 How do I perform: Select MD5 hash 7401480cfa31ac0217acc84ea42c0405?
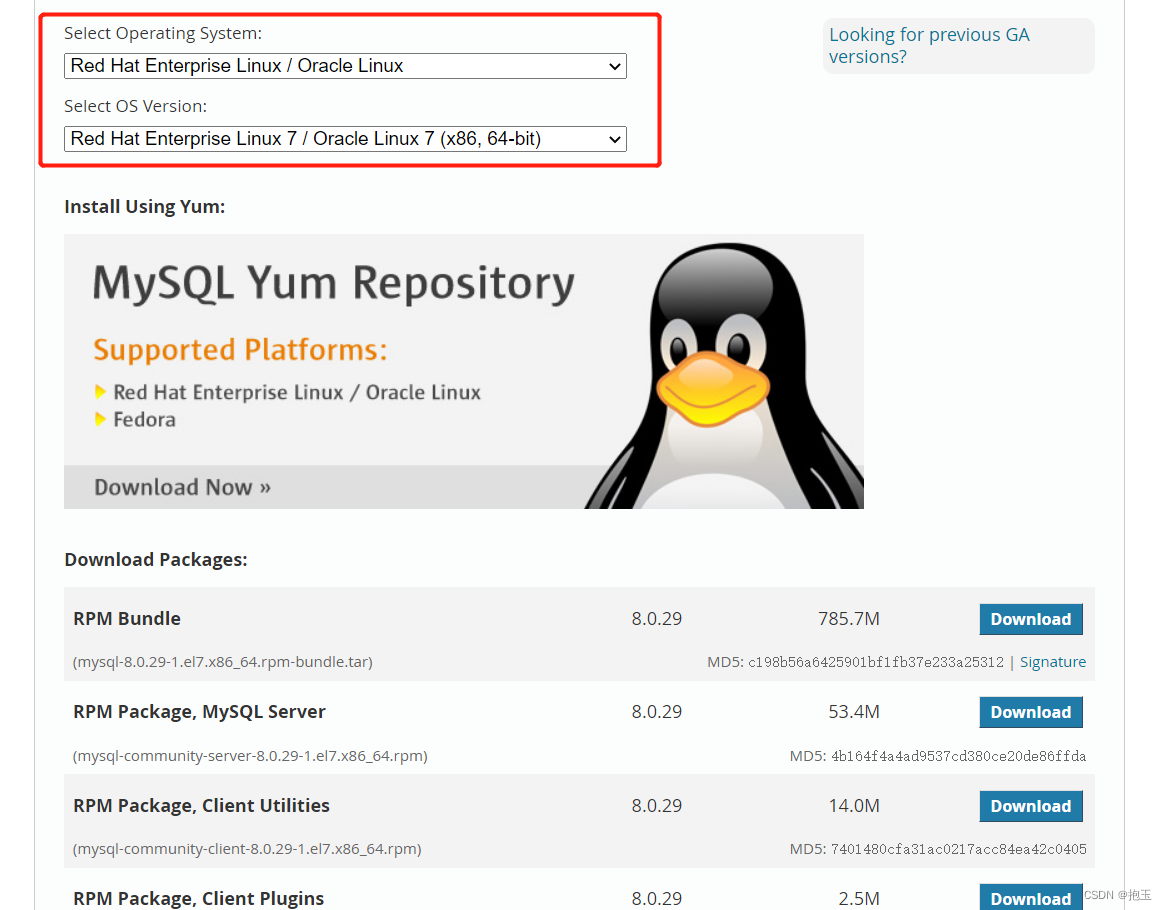click(x=959, y=849)
